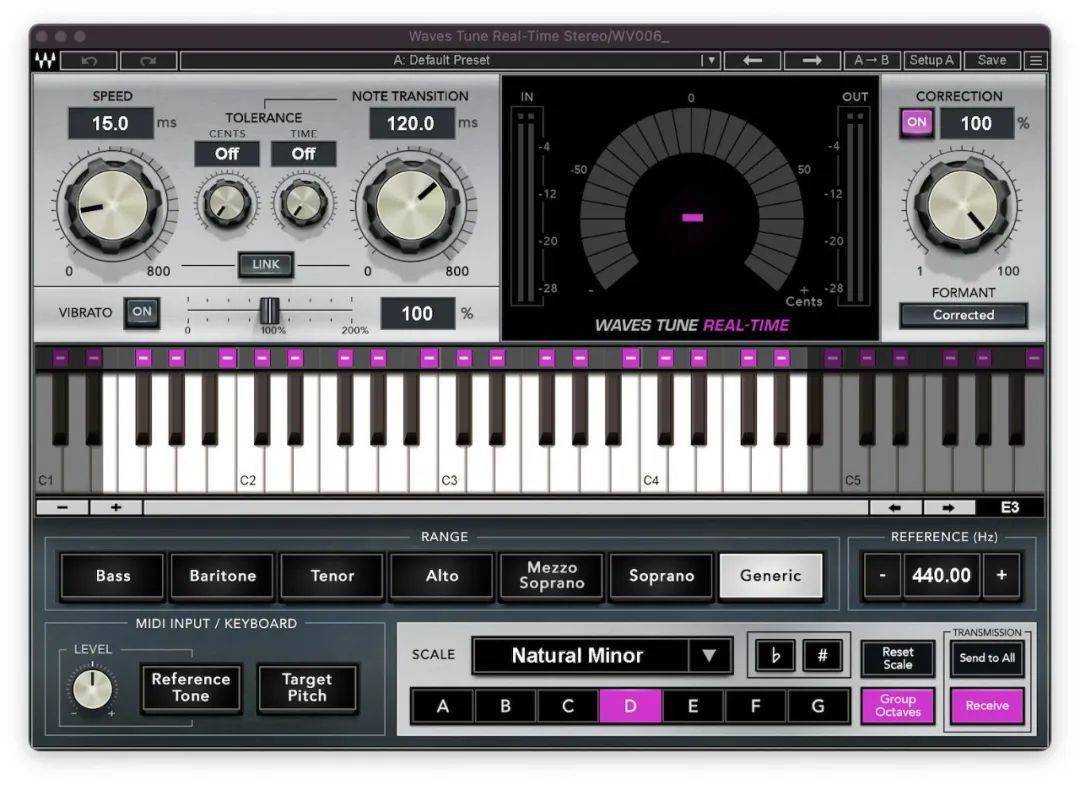Click the Speed knob
This screenshot has width=1080, height=785.
(114, 206)
